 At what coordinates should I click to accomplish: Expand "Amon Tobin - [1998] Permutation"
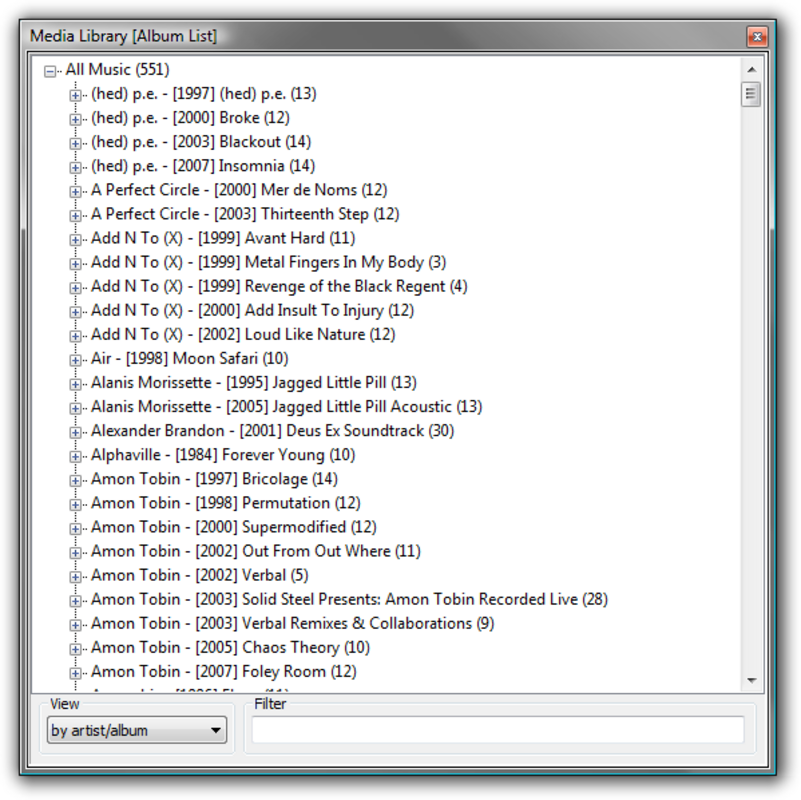tap(75, 503)
